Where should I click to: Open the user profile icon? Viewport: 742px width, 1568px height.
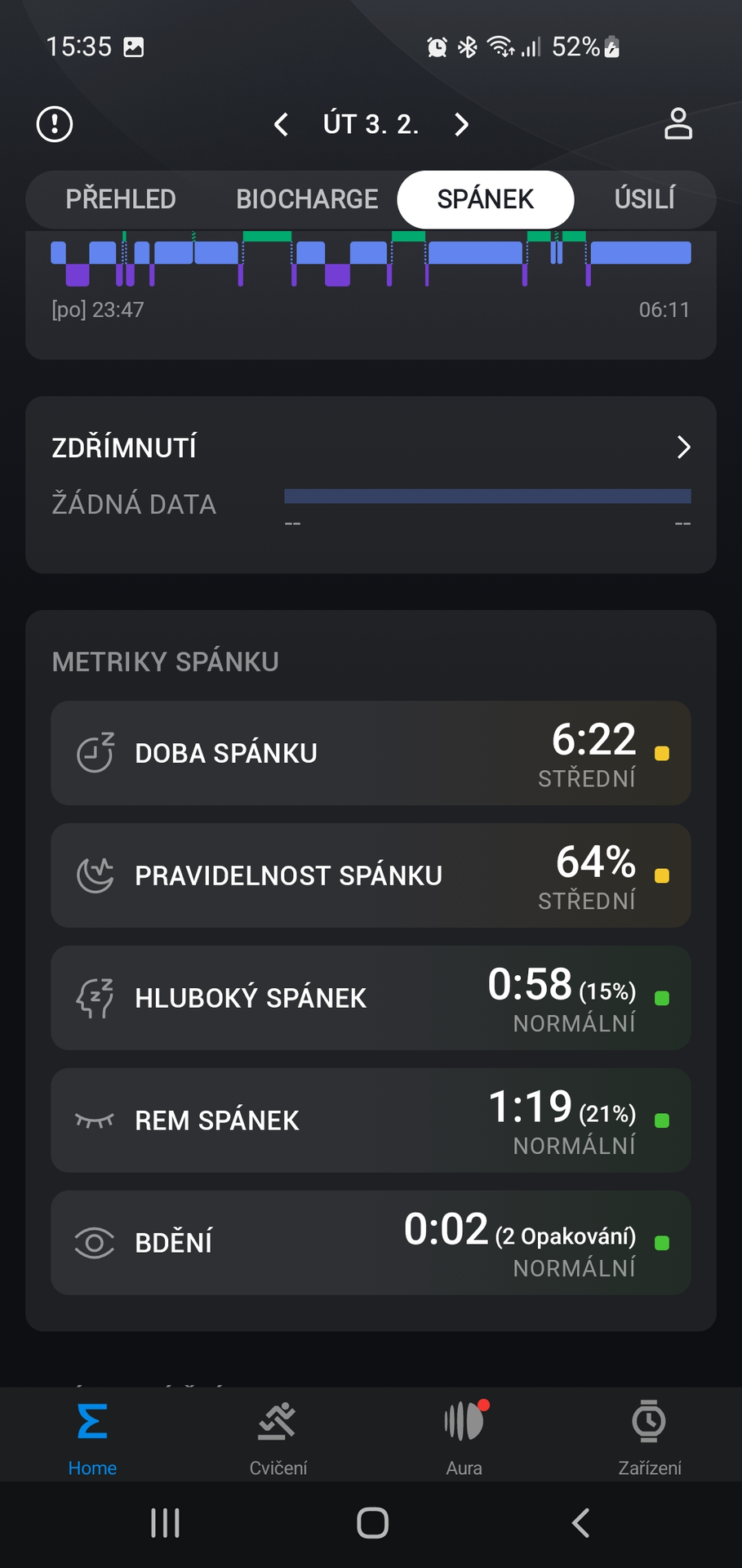click(678, 124)
